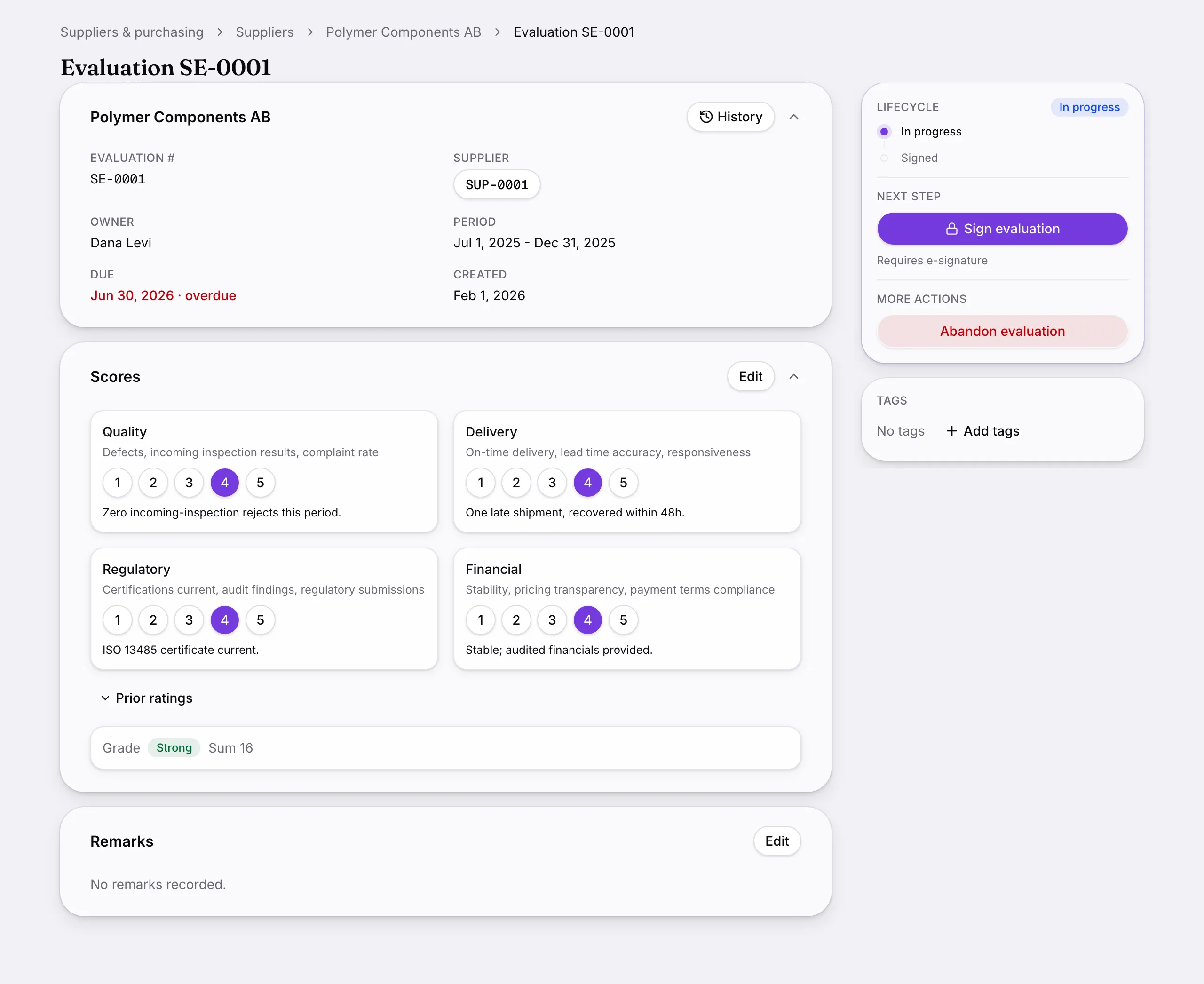Set Financial score to 1
The height and width of the screenshot is (984, 1204).
[481, 619]
